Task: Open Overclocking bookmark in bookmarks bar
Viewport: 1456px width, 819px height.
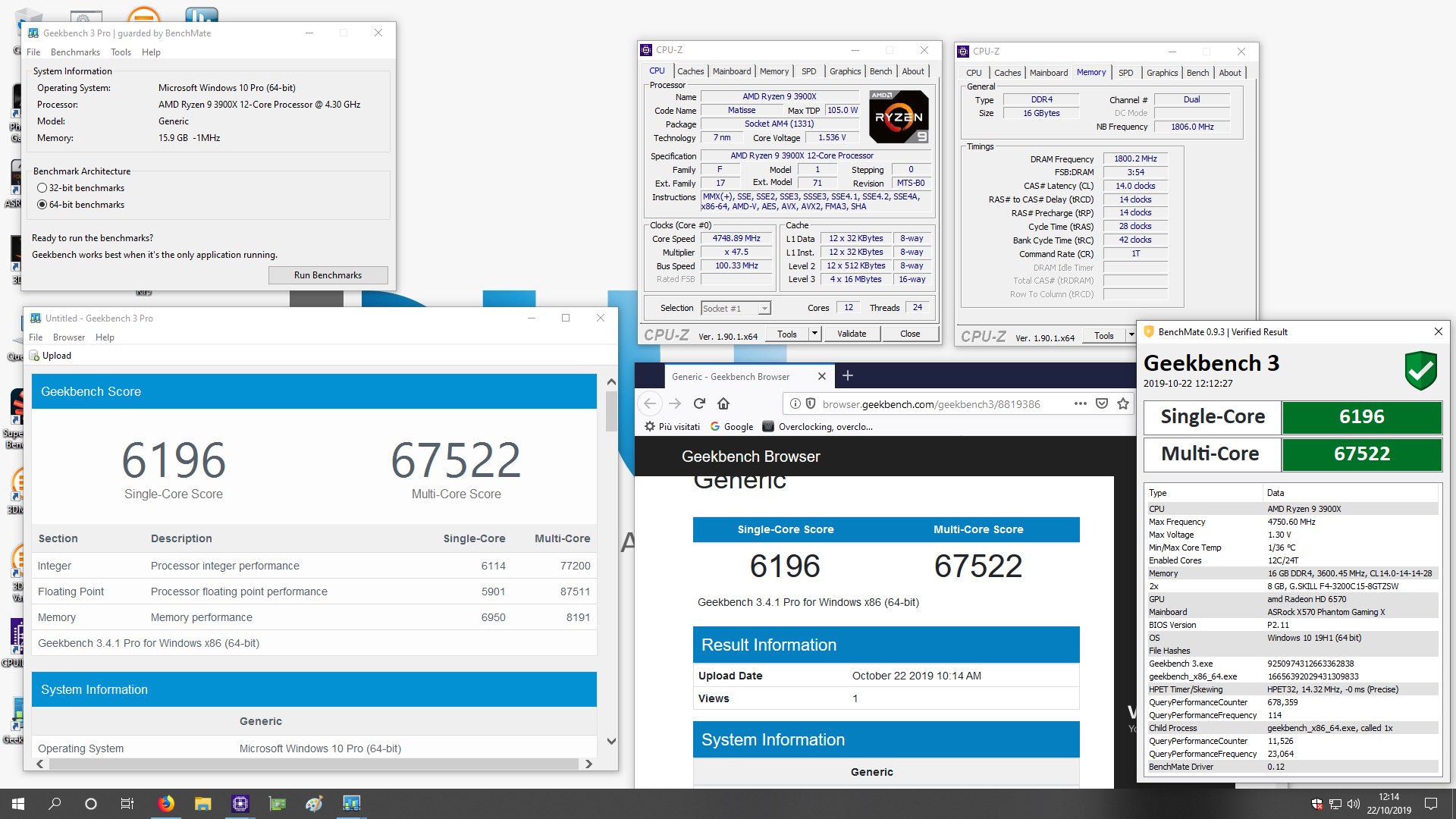Action: click(x=817, y=427)
